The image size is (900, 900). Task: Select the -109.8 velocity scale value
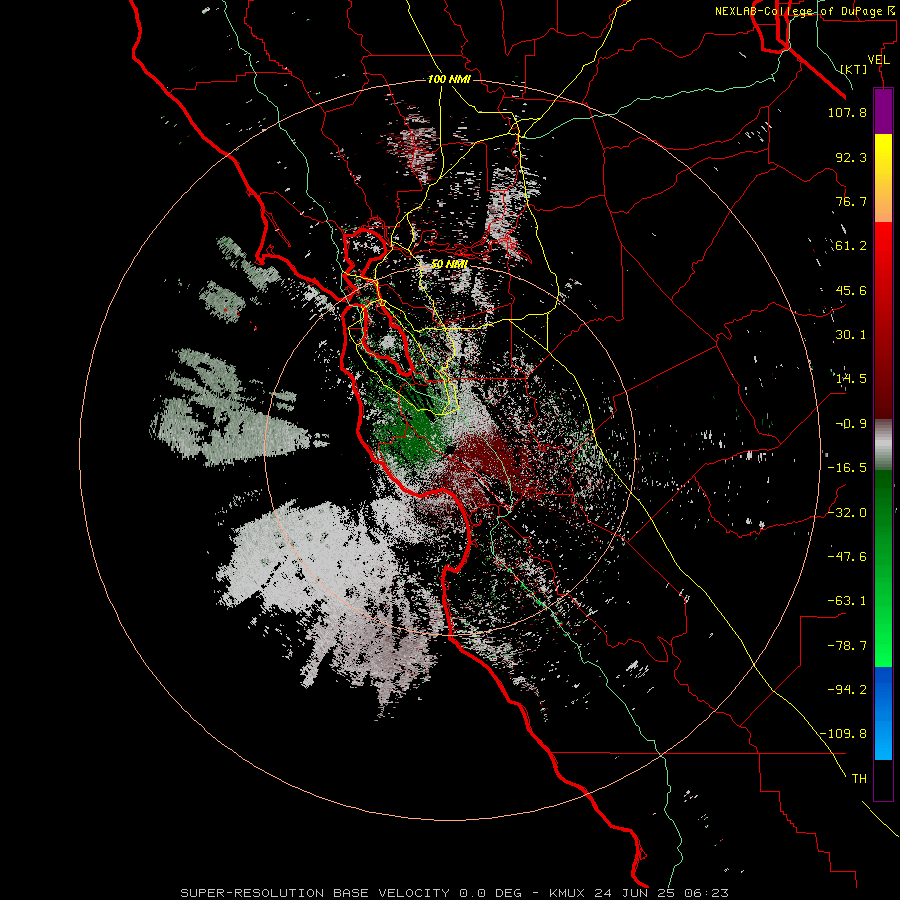coord(844,734)
